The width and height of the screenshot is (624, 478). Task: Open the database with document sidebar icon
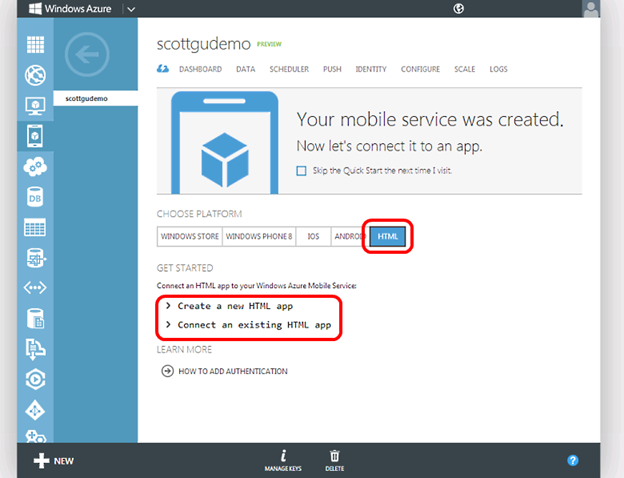[x=35, y=318]
